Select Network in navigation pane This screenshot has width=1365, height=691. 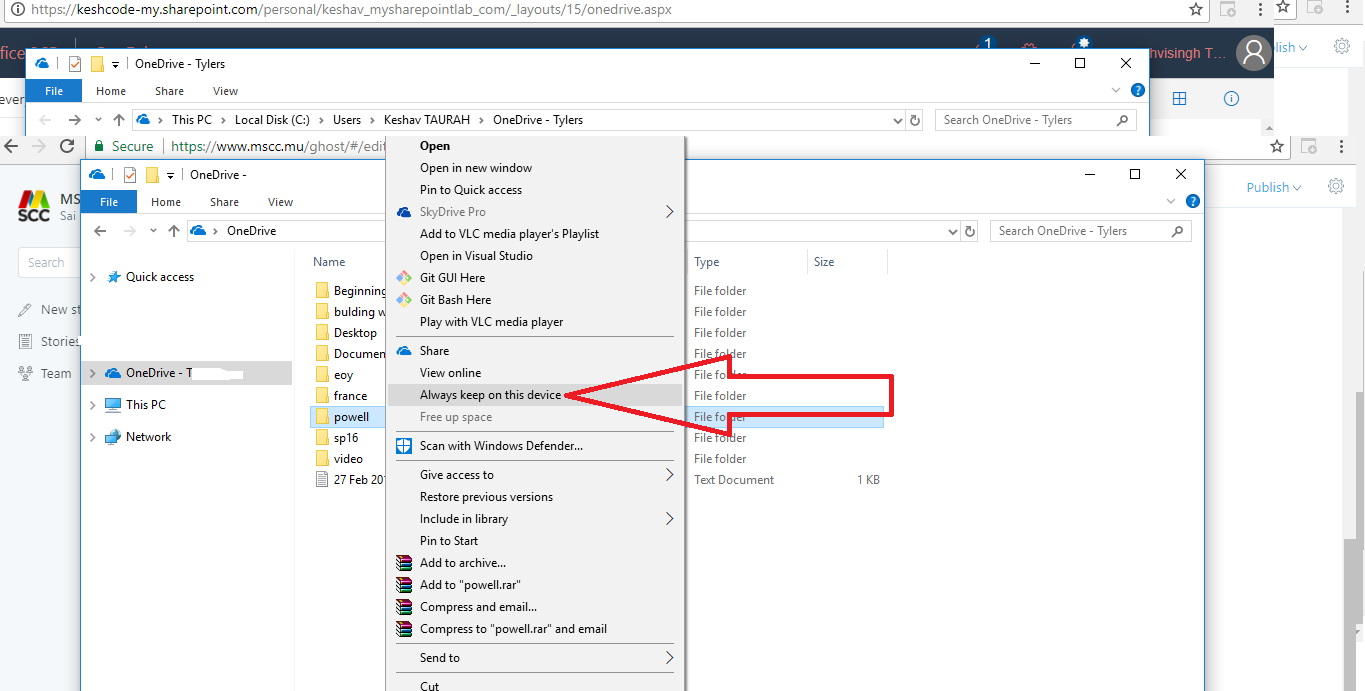(148, 437)
